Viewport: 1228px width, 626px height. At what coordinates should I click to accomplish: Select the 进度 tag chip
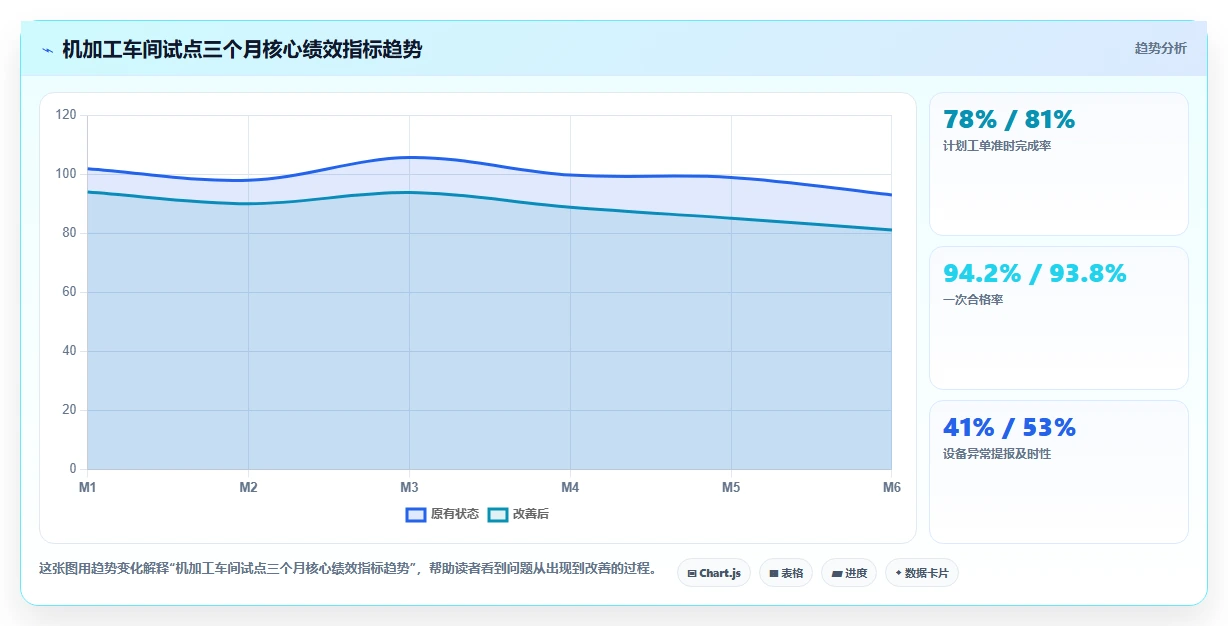[849, 573]
